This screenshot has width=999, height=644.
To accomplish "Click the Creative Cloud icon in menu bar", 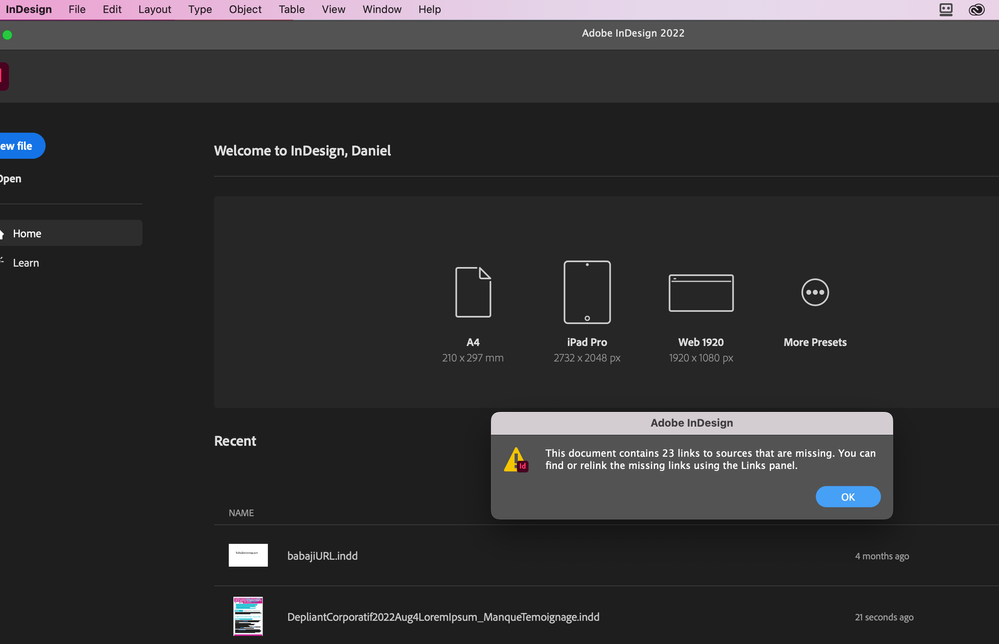I will click(976, 9).
